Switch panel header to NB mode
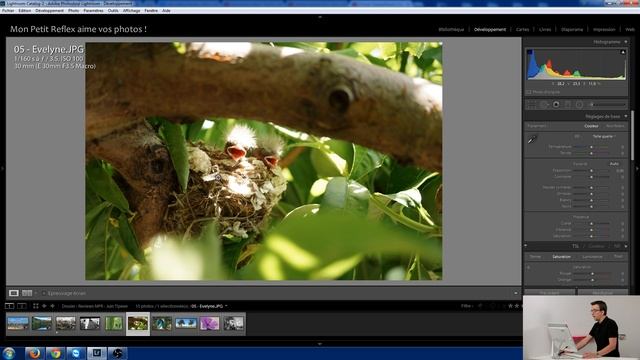 [617, 246]
